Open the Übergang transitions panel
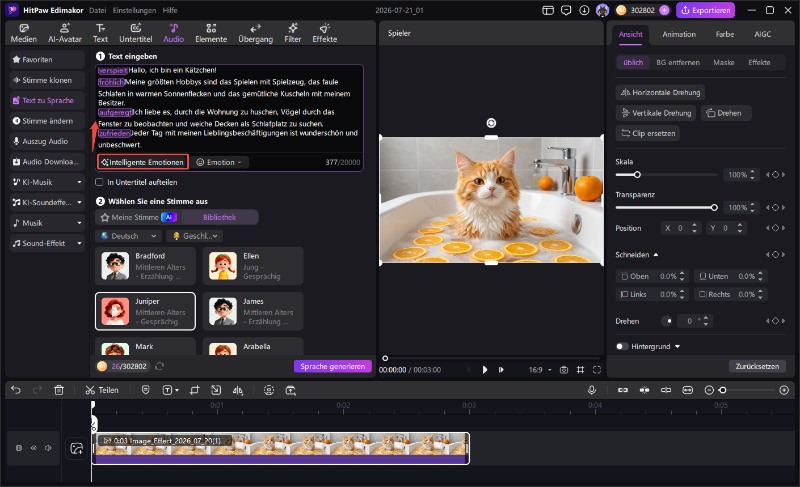 coord(256,33)
